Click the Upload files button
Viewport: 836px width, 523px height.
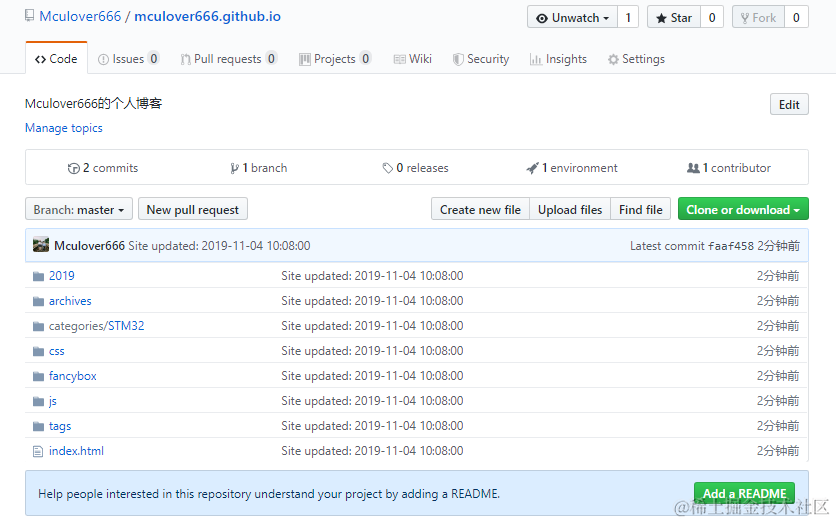click(570, 209)
